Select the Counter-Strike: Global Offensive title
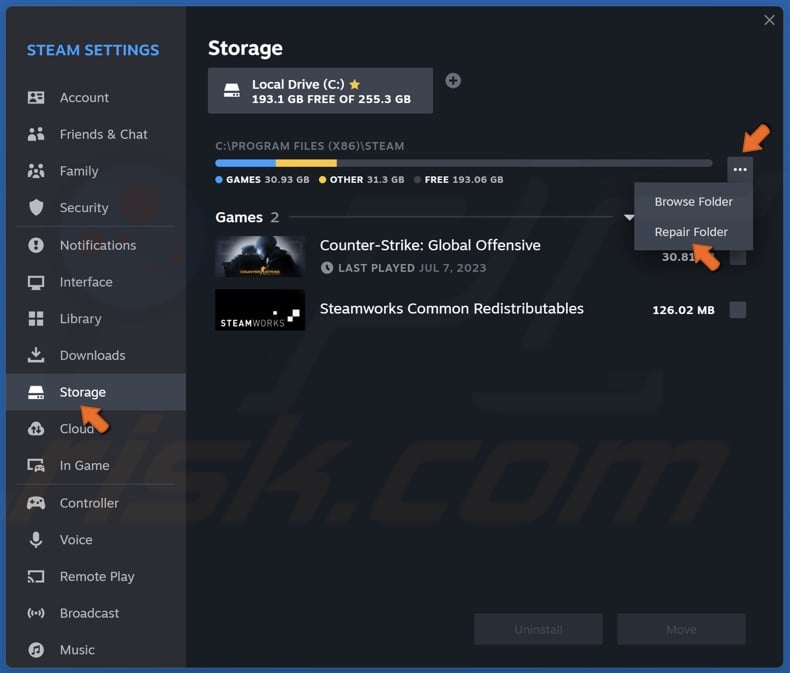 430,245
